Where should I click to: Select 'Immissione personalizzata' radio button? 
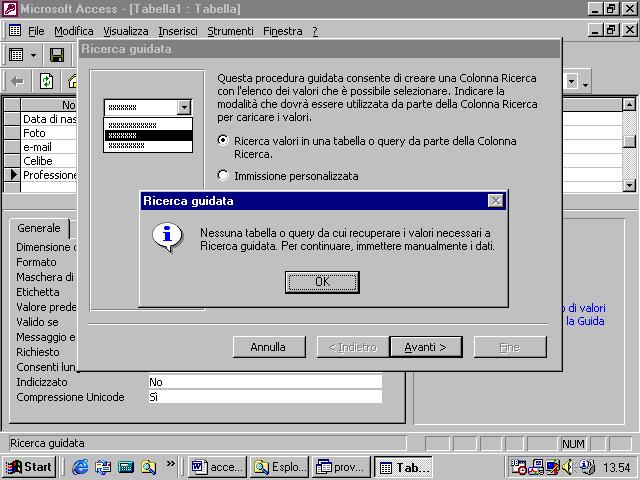point(223,176)
